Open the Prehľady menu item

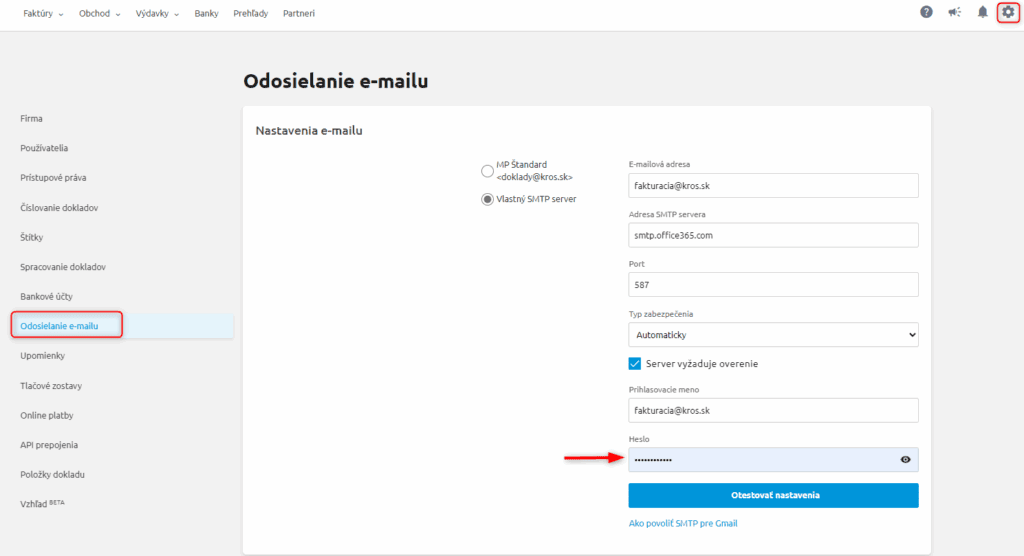click(x=250, y=14)
